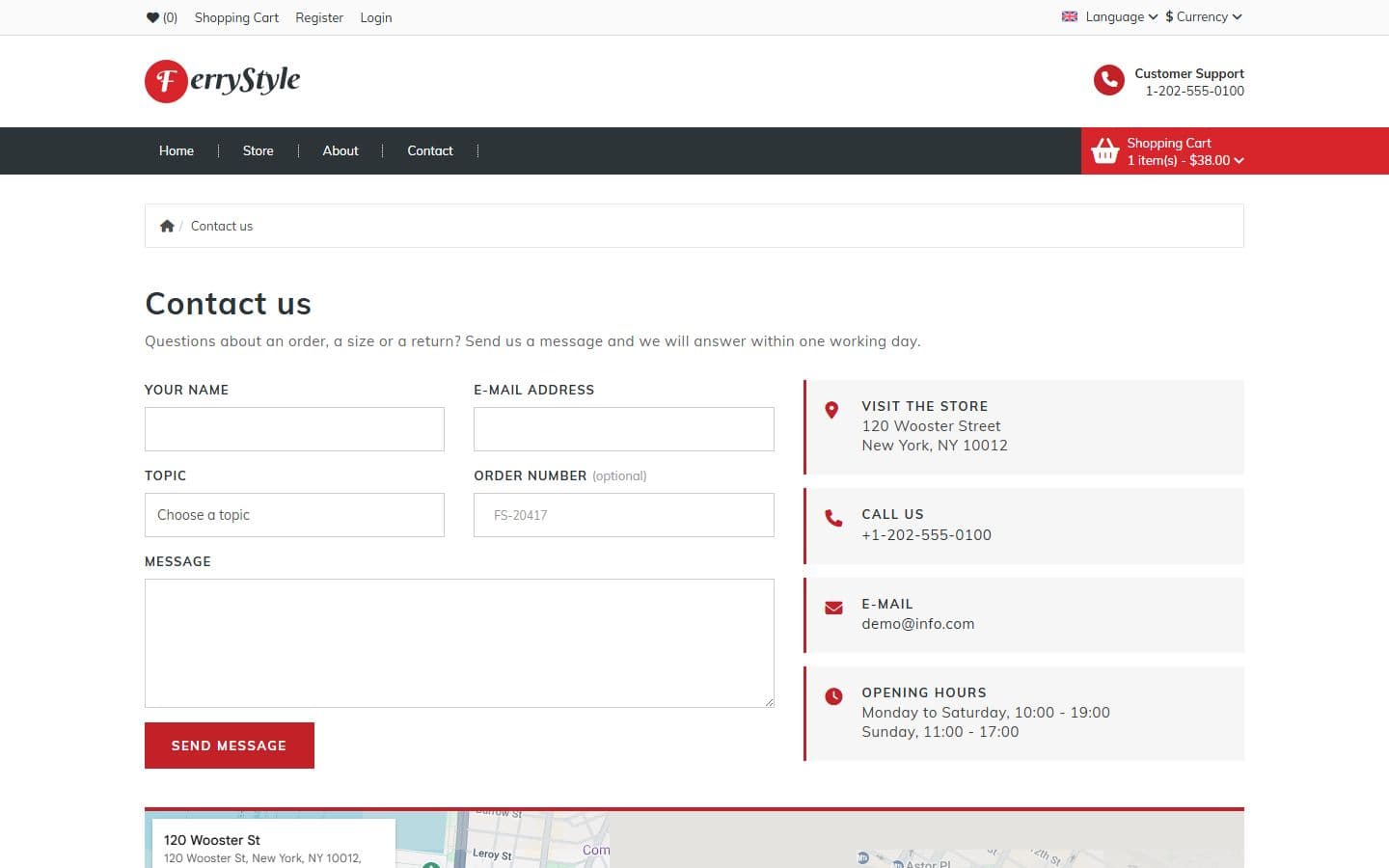Open the Currency dropdown
Viewport: 1389px width, 868px height.
[1203, 16]
